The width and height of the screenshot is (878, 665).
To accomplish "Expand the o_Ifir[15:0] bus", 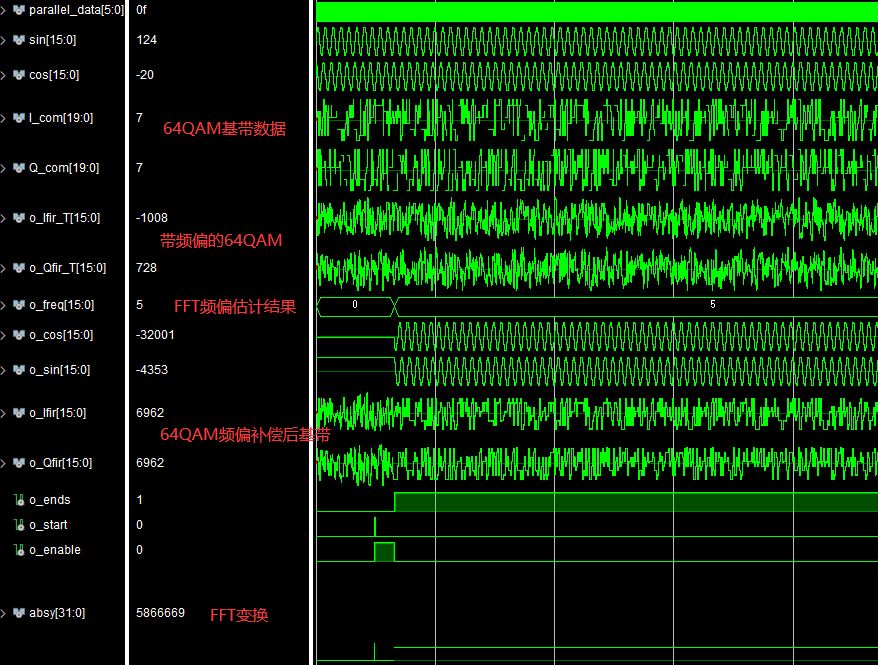I will click(x=3, y=413).
